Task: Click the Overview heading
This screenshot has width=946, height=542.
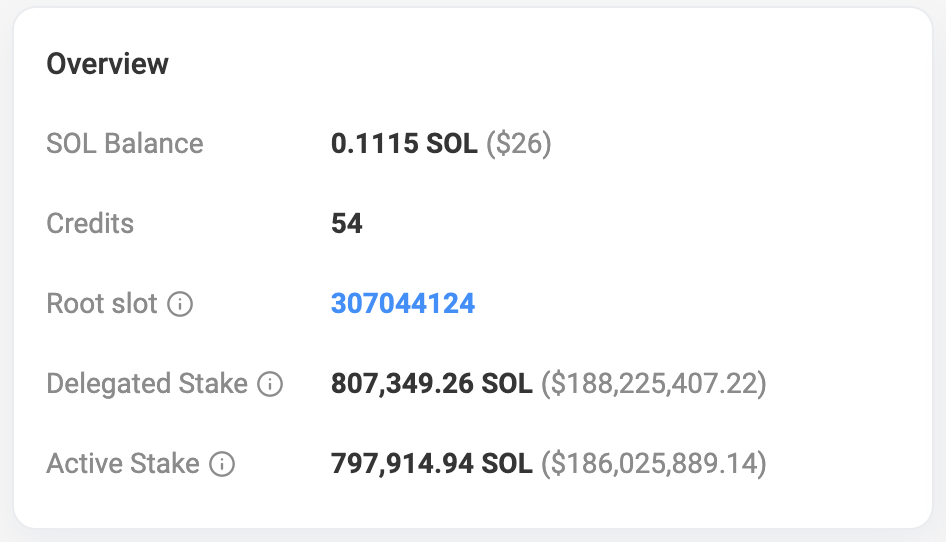Action: (108, 64)
